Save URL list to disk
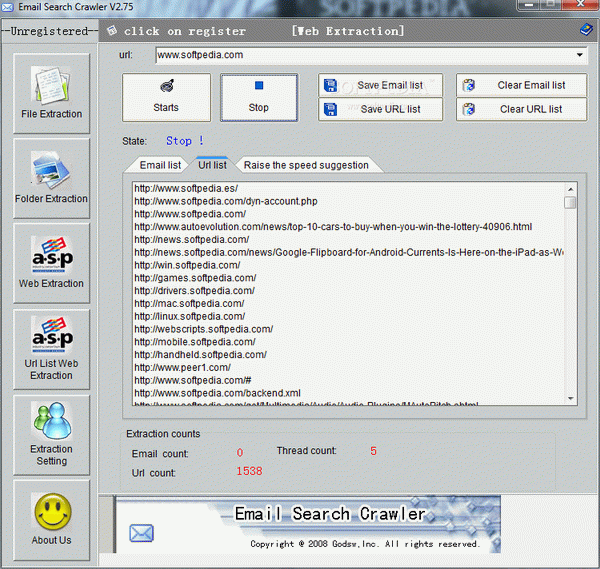 (380, 109)
